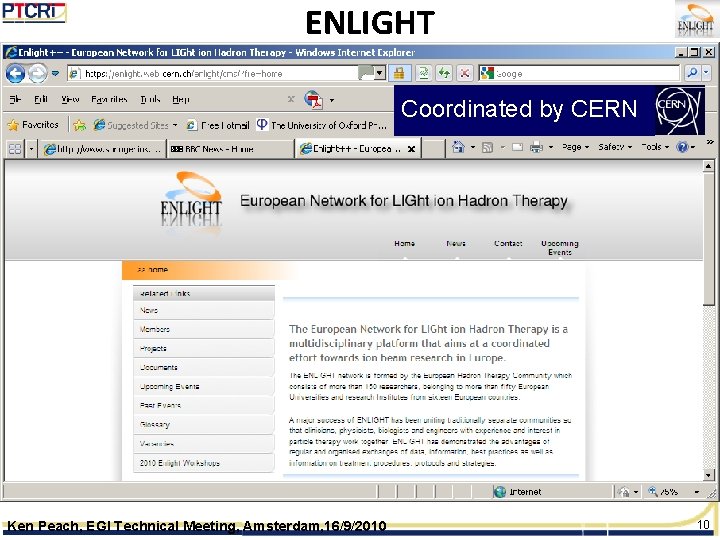Click the Print icon
The image size is (720, 540).
click(536, 147)
